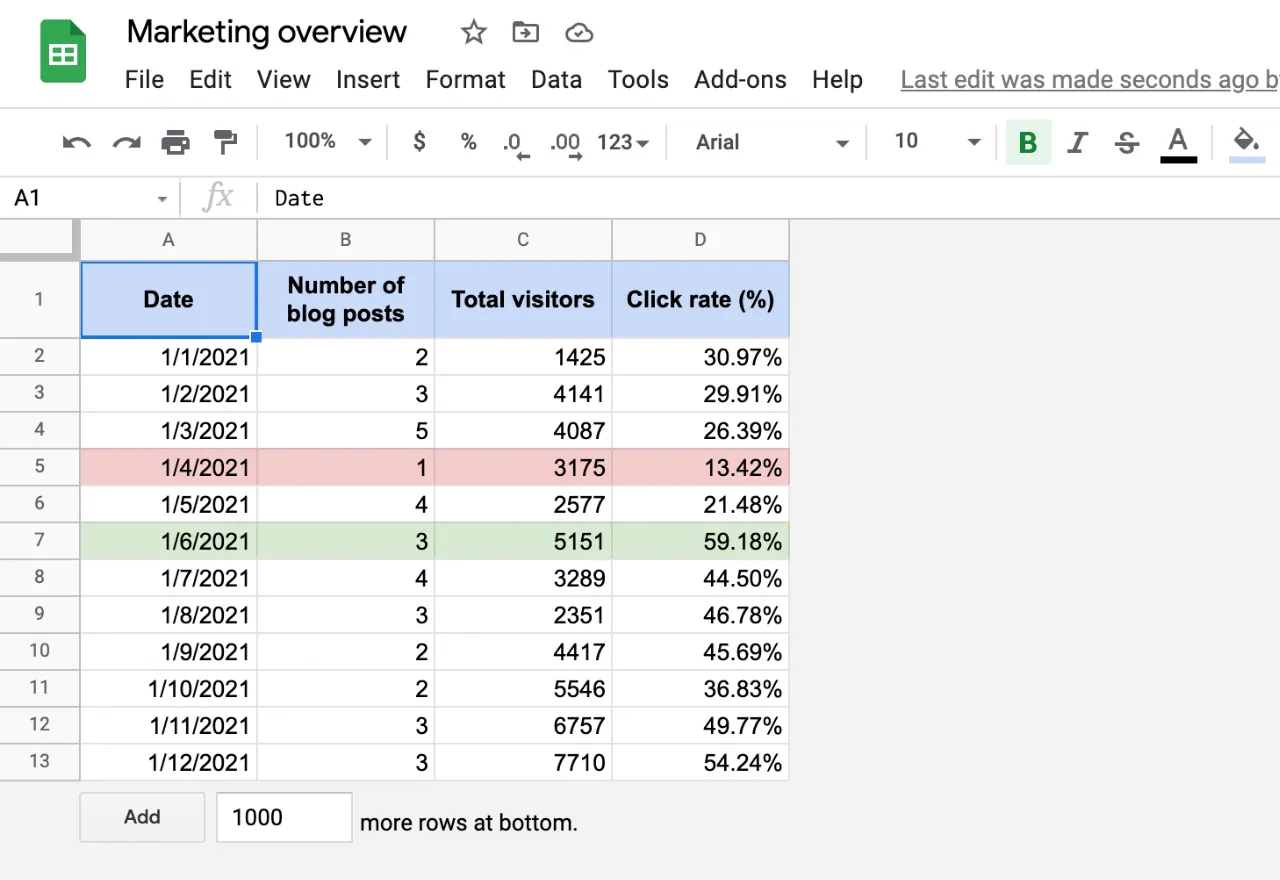Open the last edit history link
This screenshot has width=1280, height=880.
pyautogui.click(x=1088, y=79)
